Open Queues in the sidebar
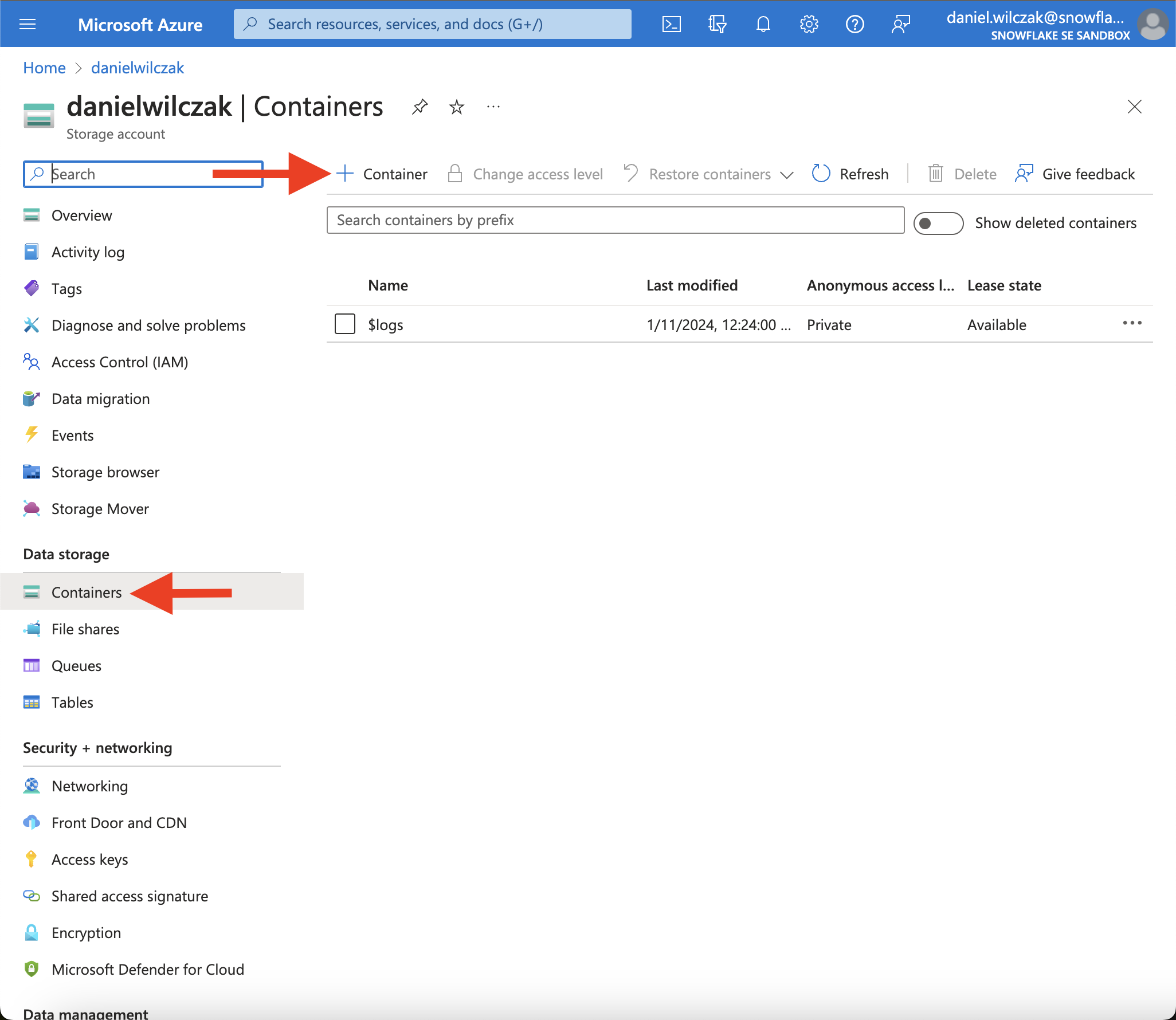This screenshot has width=1176, height=1020. tap(76, 666)
